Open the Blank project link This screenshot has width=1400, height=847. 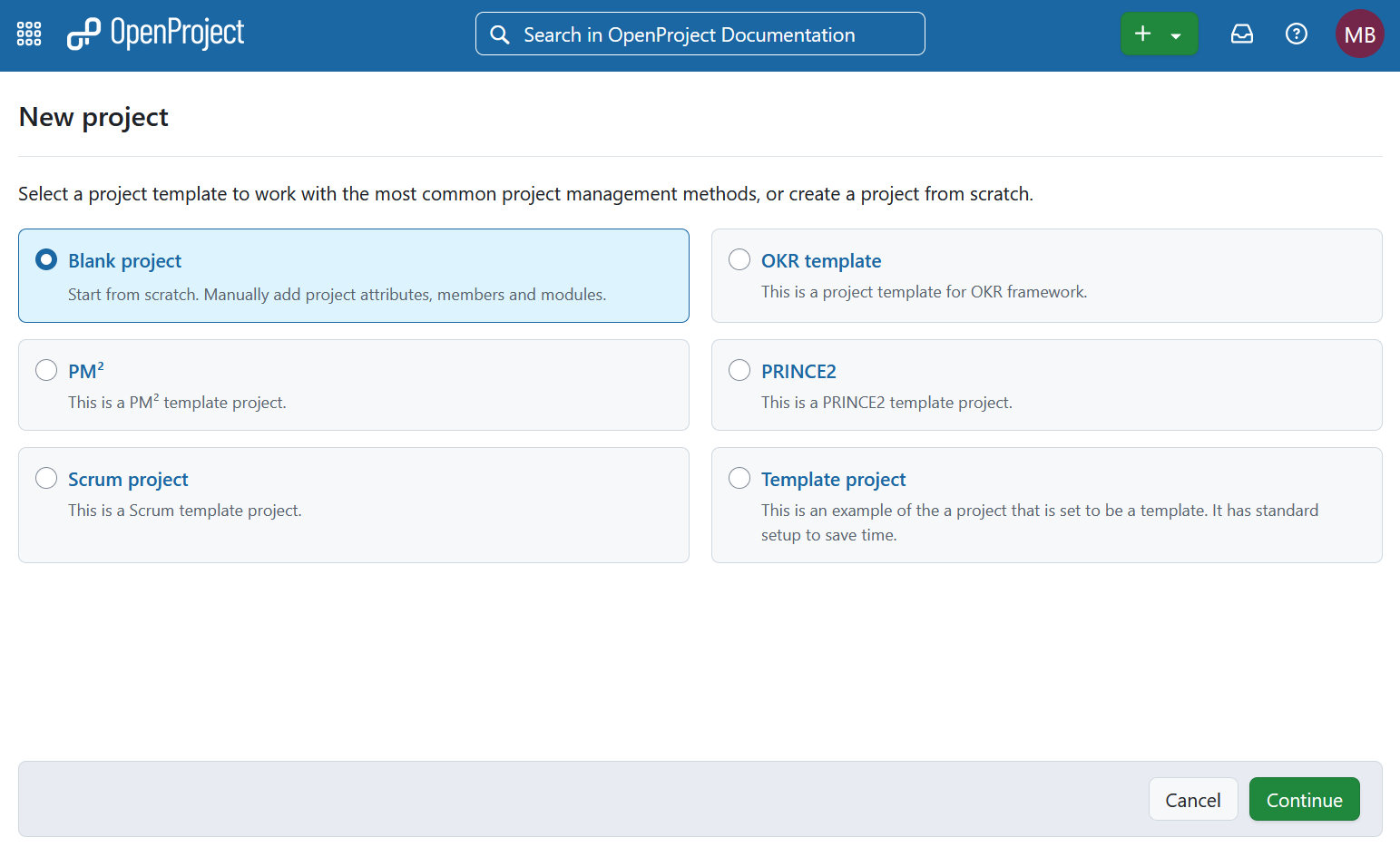point(124,260)
